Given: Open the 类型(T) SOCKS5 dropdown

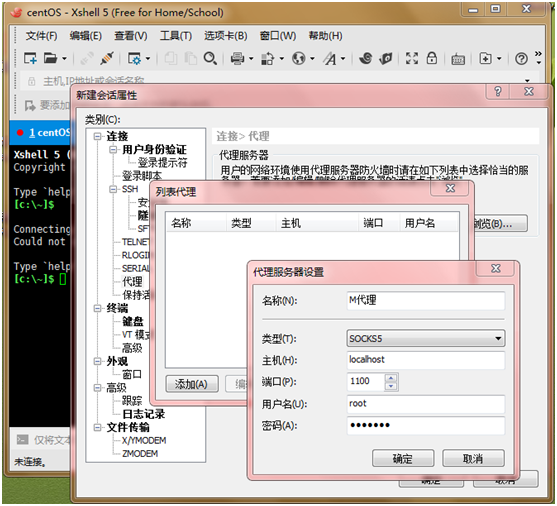Looking at the screenshot, I should point(426,338).
